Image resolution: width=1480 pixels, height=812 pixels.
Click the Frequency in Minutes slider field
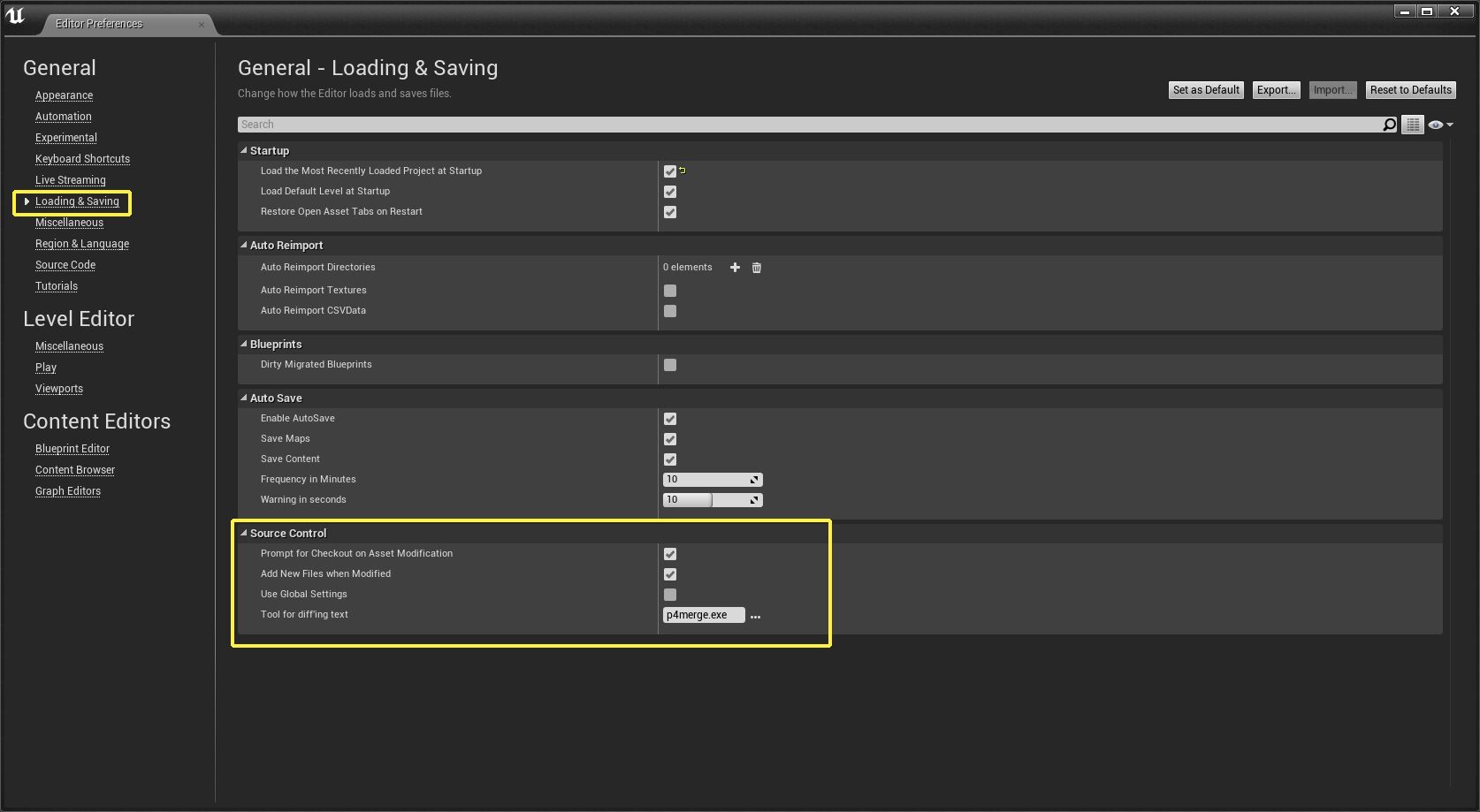pos(706,480)
